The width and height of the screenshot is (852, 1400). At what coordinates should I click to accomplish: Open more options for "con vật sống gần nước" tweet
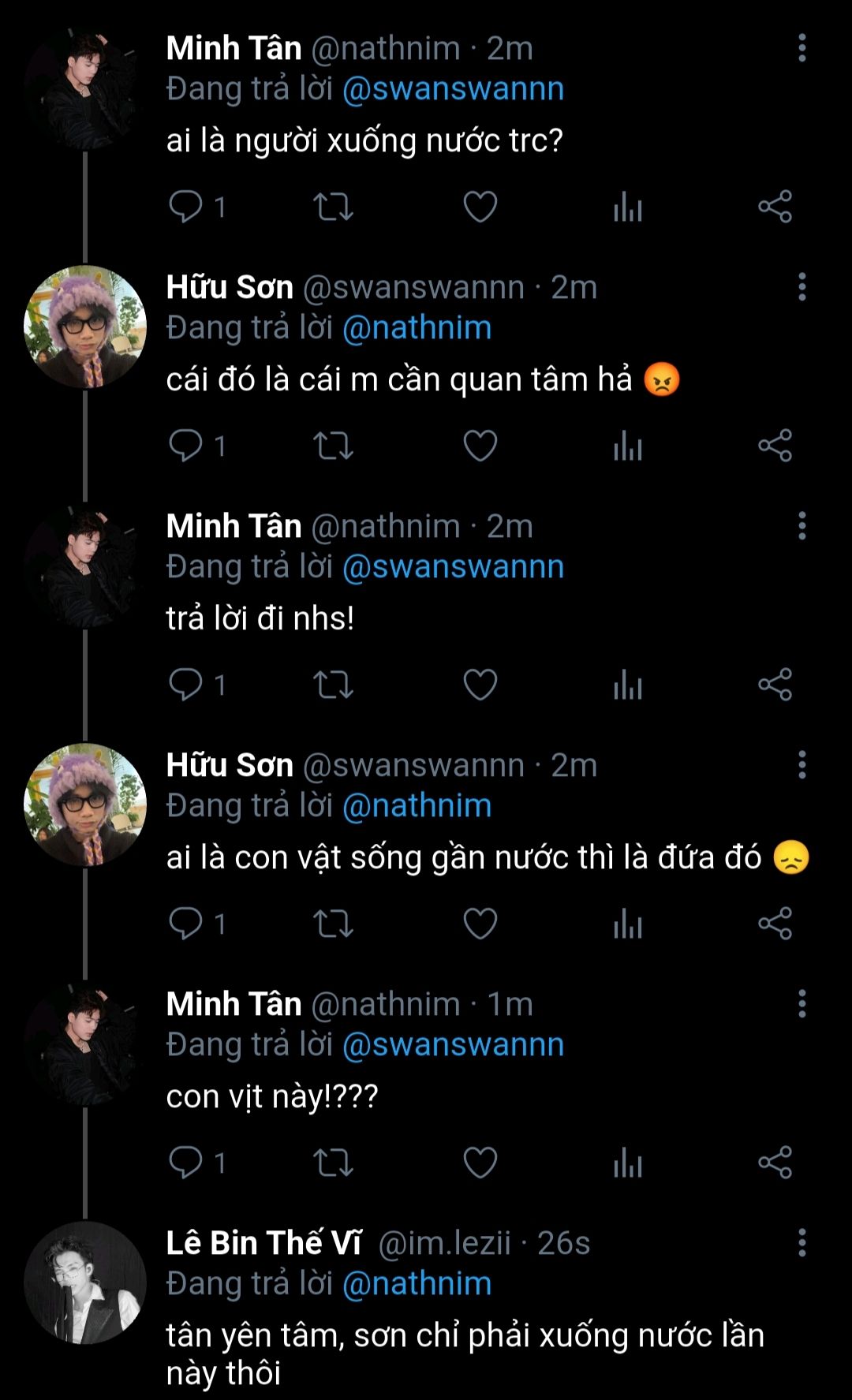802,765
